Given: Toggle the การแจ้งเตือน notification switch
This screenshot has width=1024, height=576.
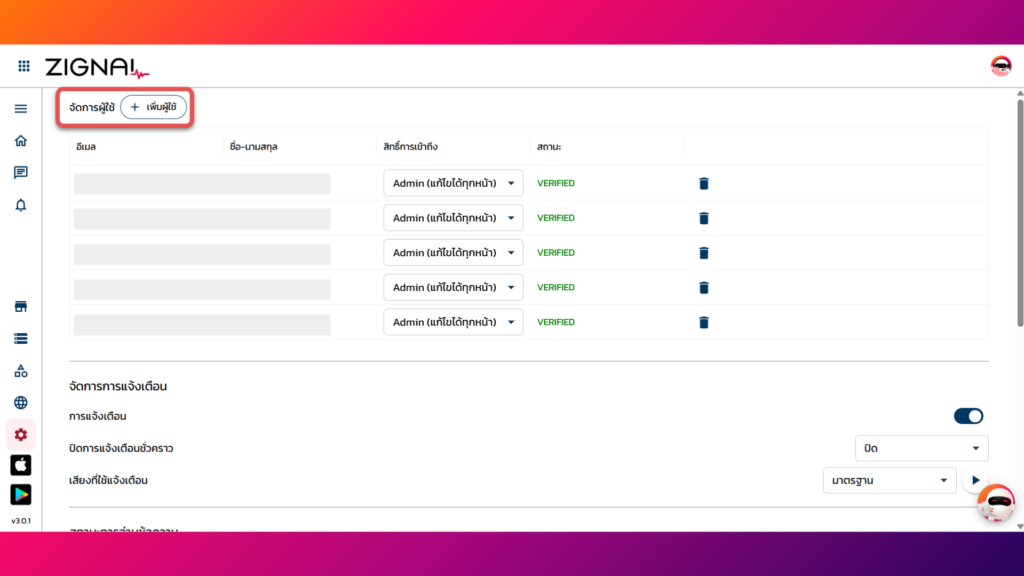Looking at the screenshot, I should [x=968, y=416].
